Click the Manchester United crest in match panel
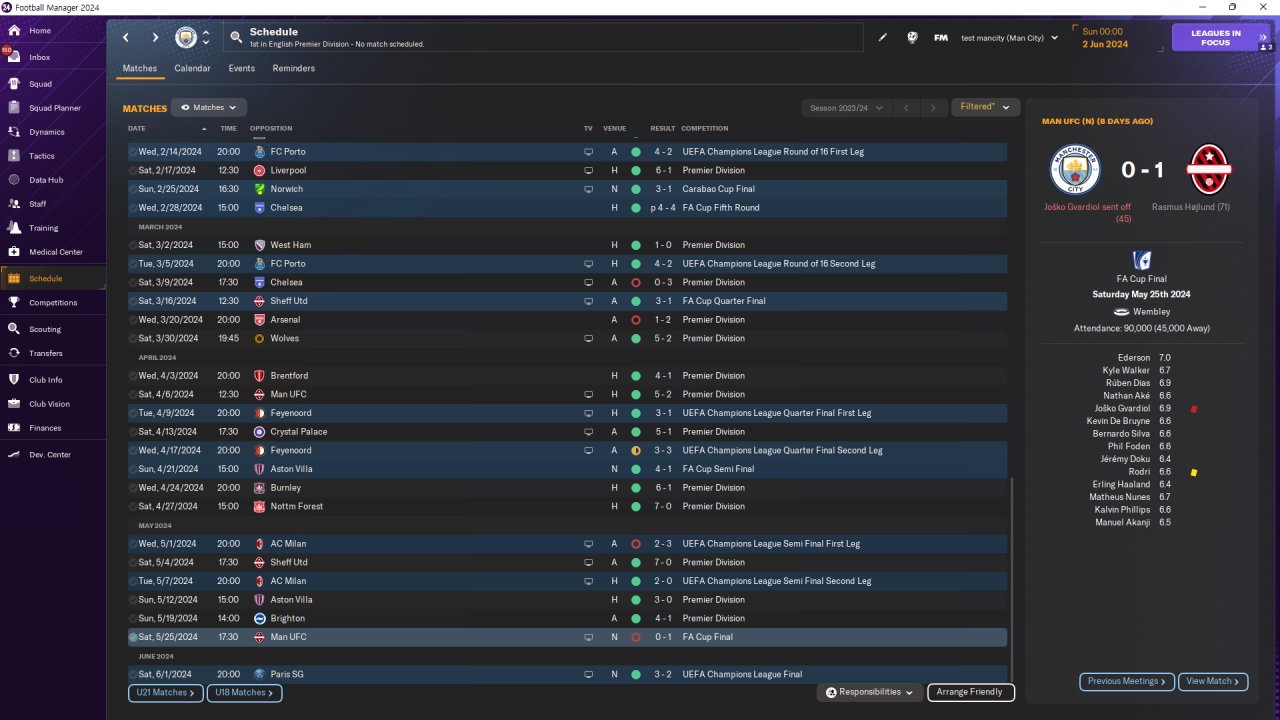The height and width of the screenshot is (720, 1280). pyautogui.click(x=1208, y=170)
